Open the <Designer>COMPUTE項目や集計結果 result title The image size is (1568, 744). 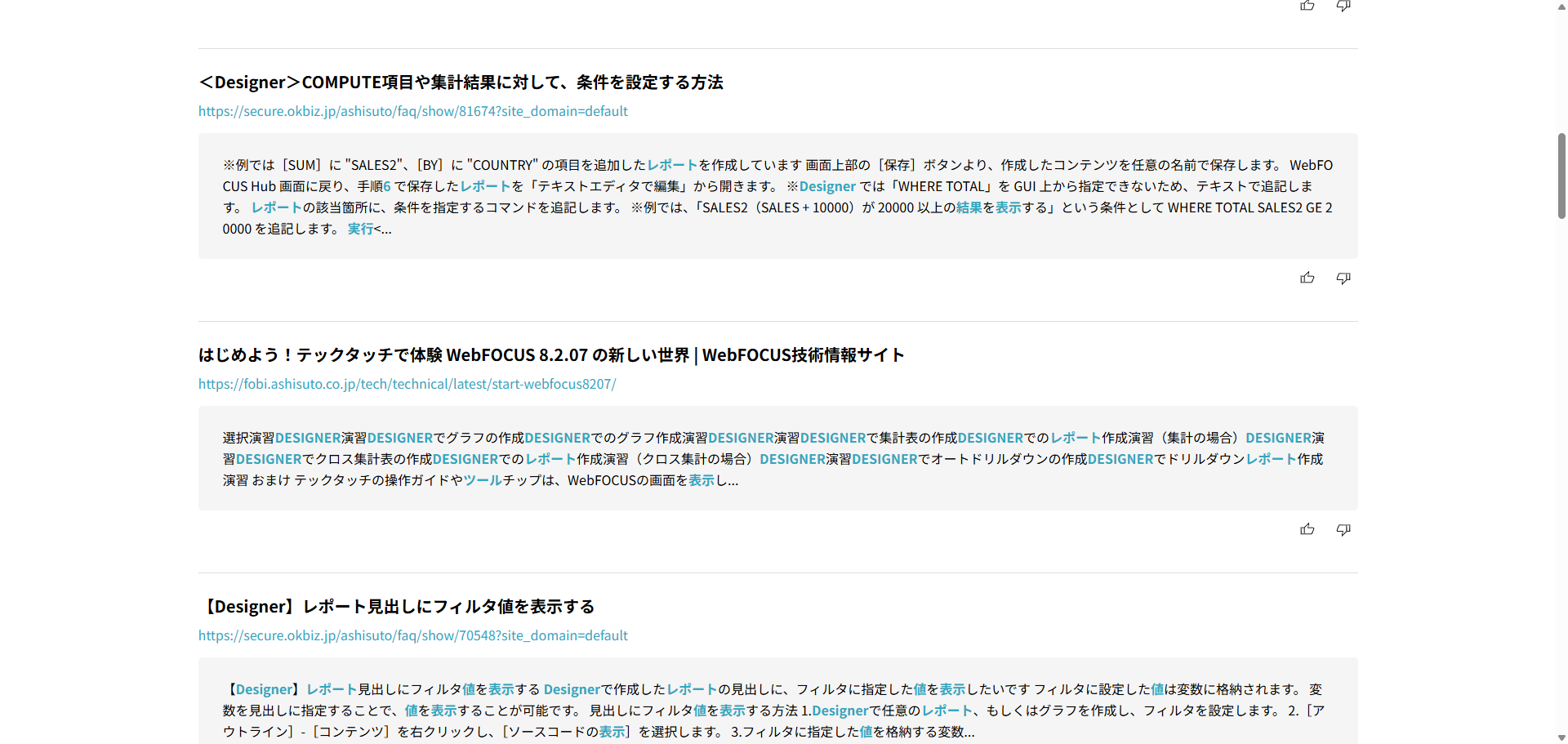[461, 82]
